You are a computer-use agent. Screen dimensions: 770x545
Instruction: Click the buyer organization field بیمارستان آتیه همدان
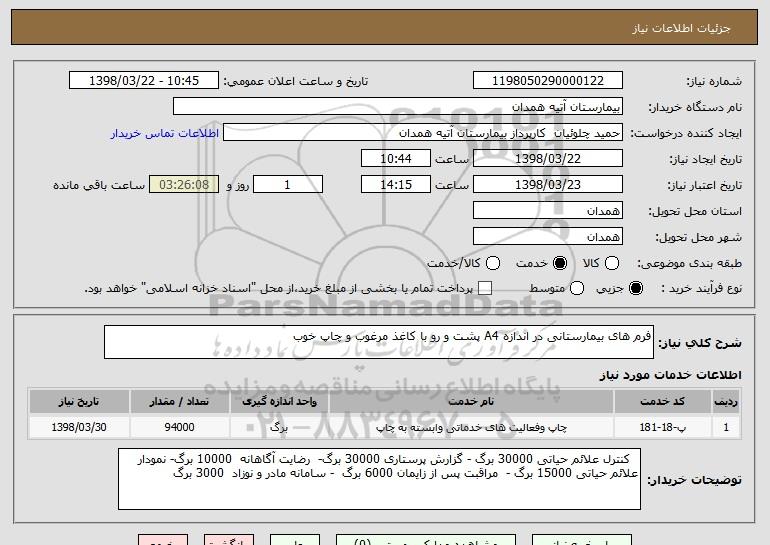point(398,107)
